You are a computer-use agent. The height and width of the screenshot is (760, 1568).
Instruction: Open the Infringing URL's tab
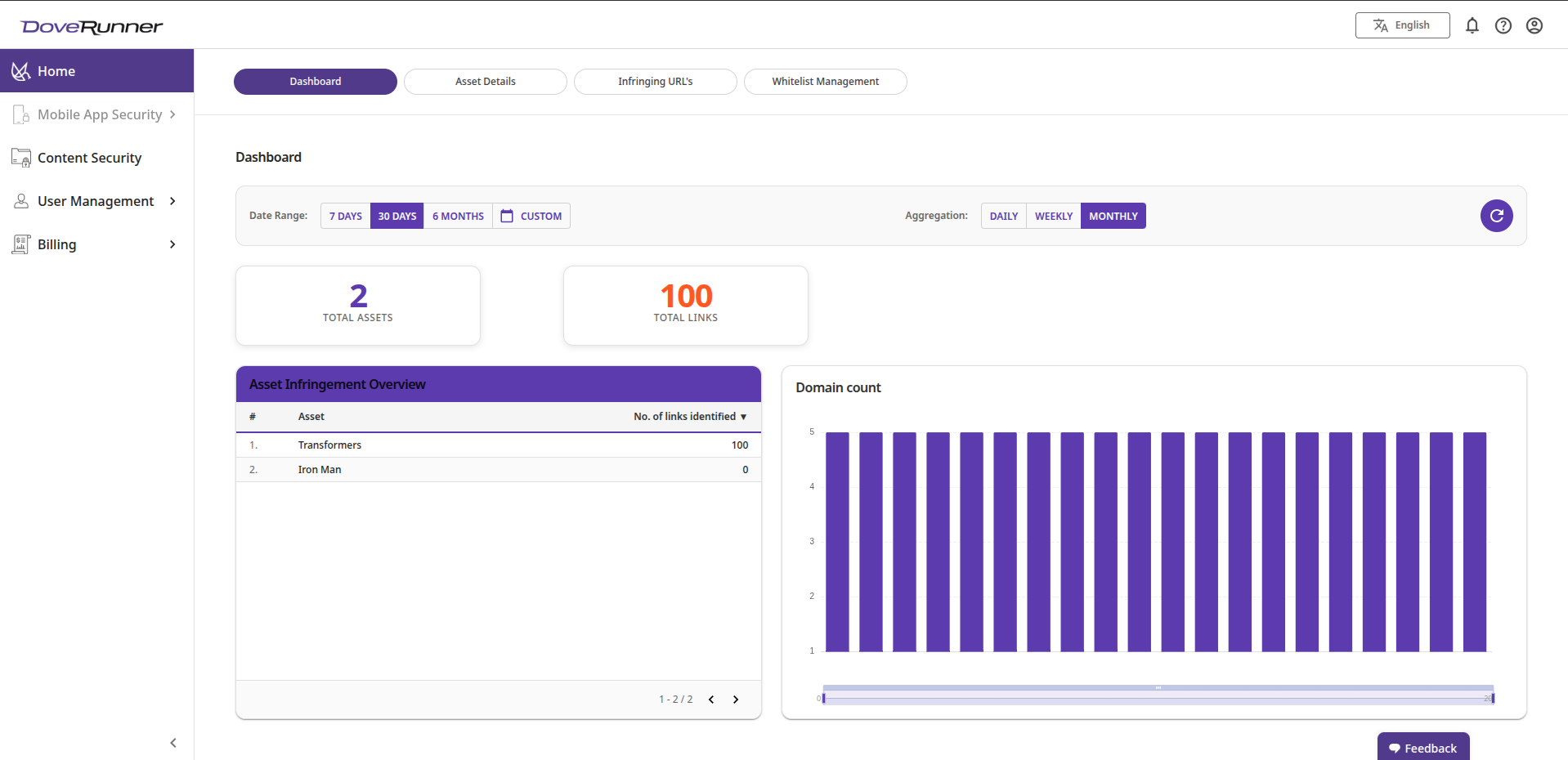click(x=654, y=81)
